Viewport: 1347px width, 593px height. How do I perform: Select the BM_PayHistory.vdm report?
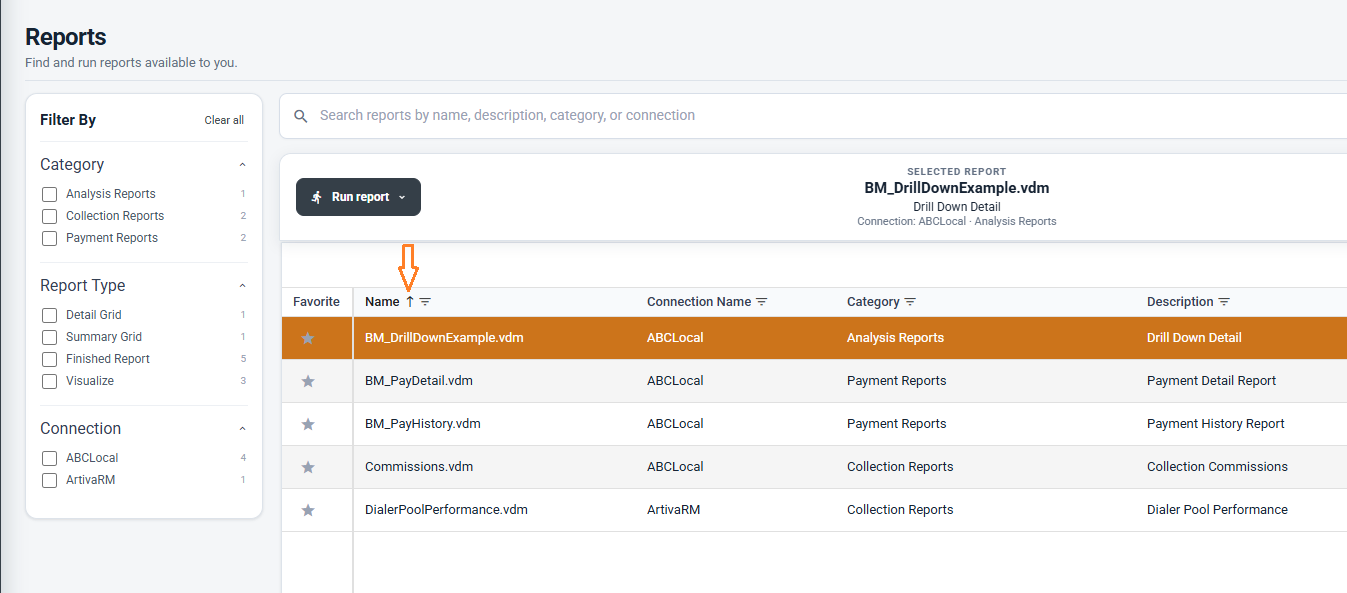[x=423, y=424]
